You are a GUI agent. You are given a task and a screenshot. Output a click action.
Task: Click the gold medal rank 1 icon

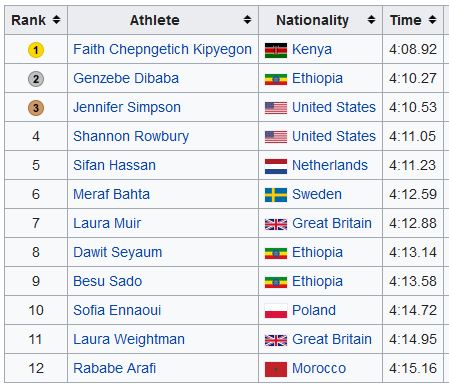pyautogui.click(x=36, y=50)
